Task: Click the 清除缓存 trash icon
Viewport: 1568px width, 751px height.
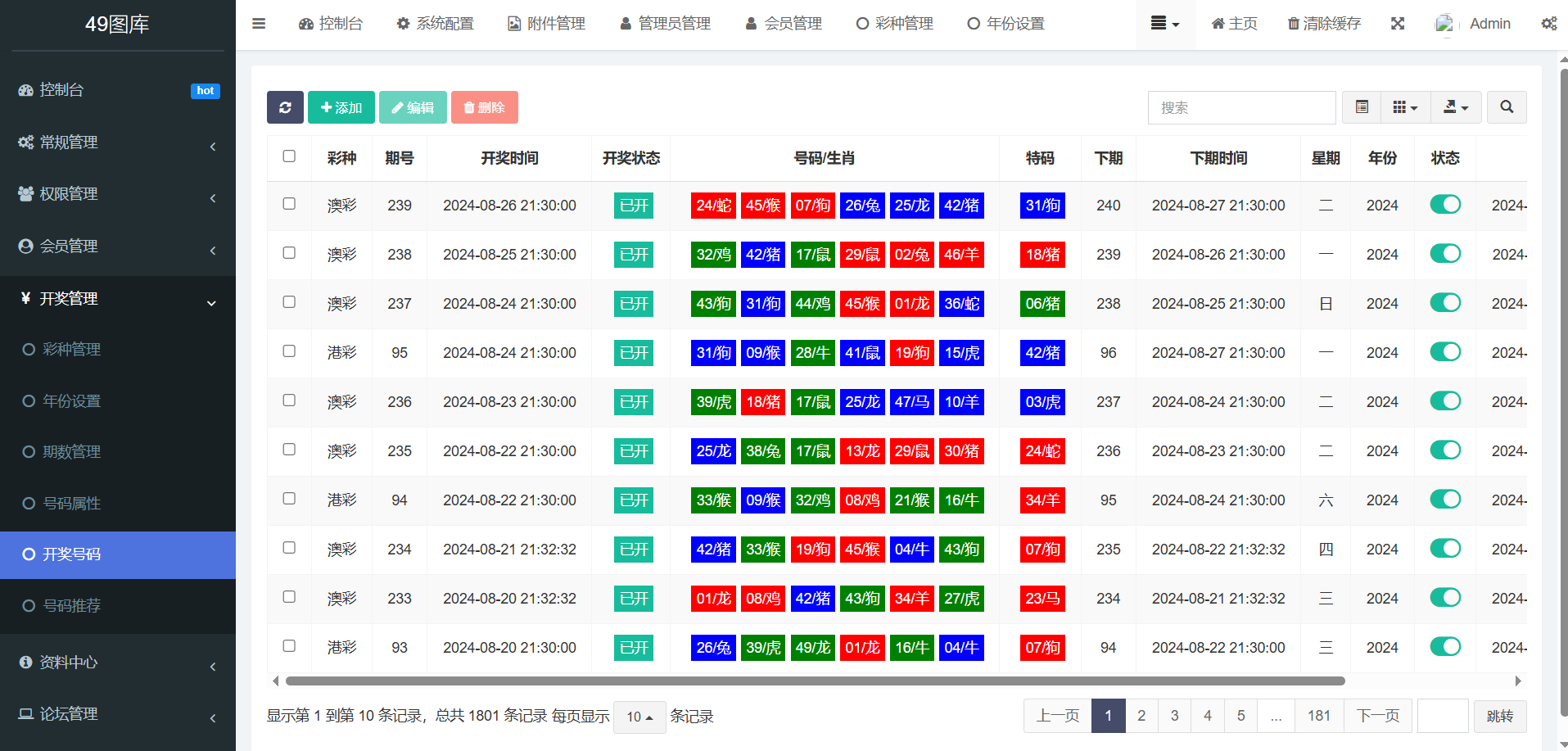Action: tap(1294, 24)
